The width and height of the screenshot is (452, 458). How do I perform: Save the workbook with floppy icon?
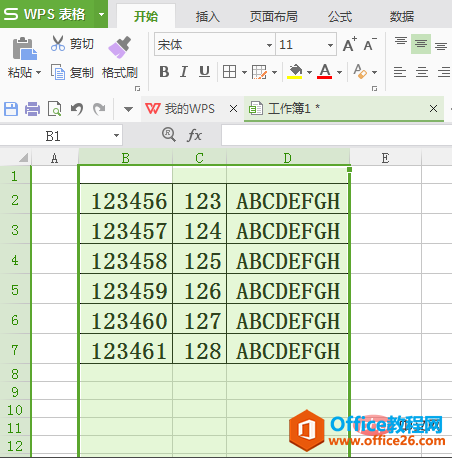tap(11, 109)
